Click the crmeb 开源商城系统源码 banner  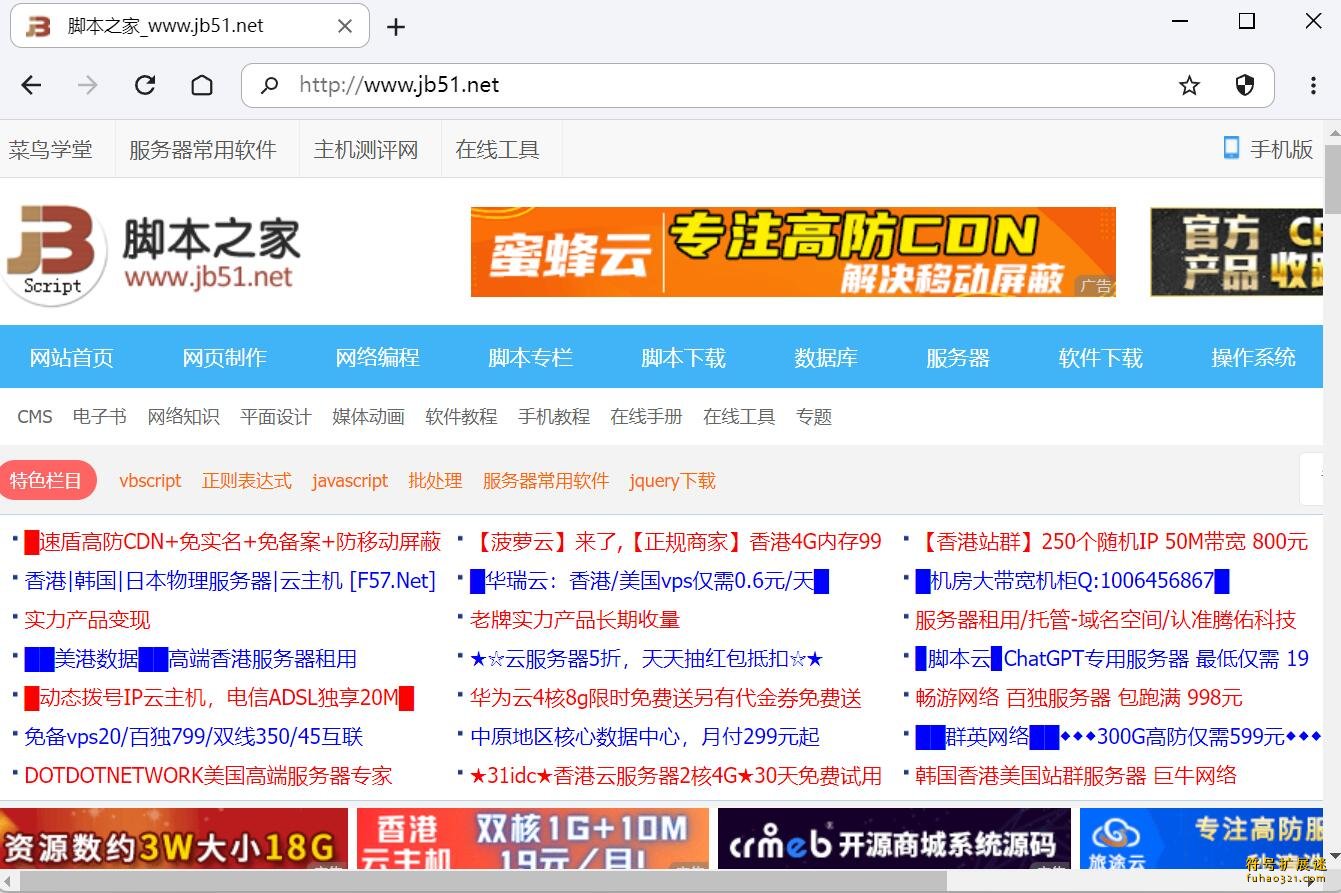894,839
